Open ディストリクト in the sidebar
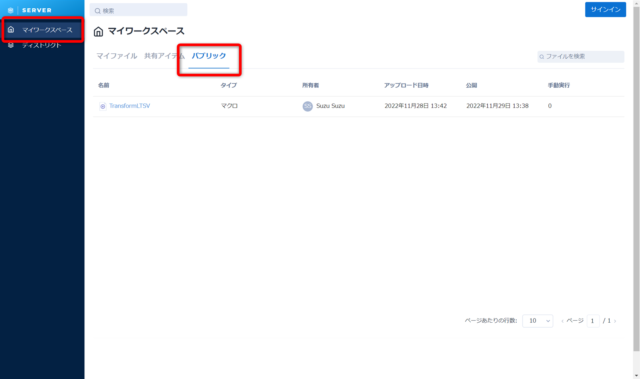640x379 pixels. [42, 45]
